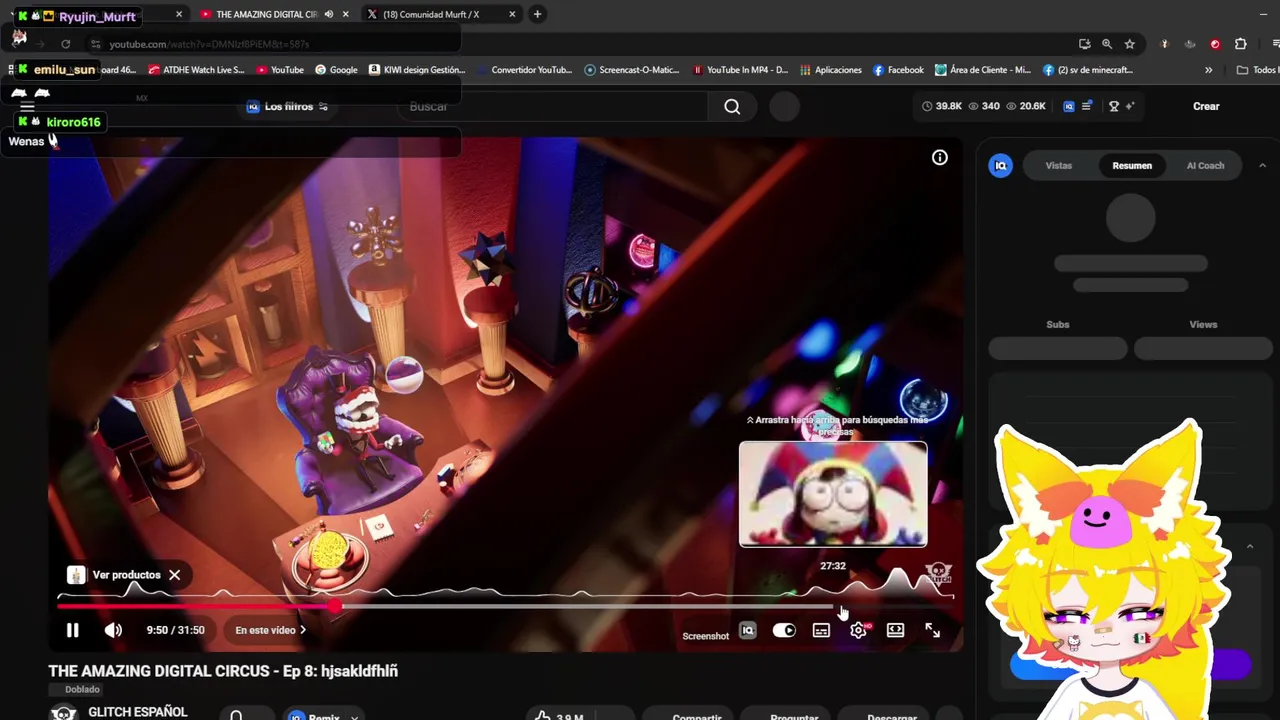This screenshot has width=1280, height=720.
Task: Collapse the vidIQ side panel chevron
Action: click(1262, 165)
